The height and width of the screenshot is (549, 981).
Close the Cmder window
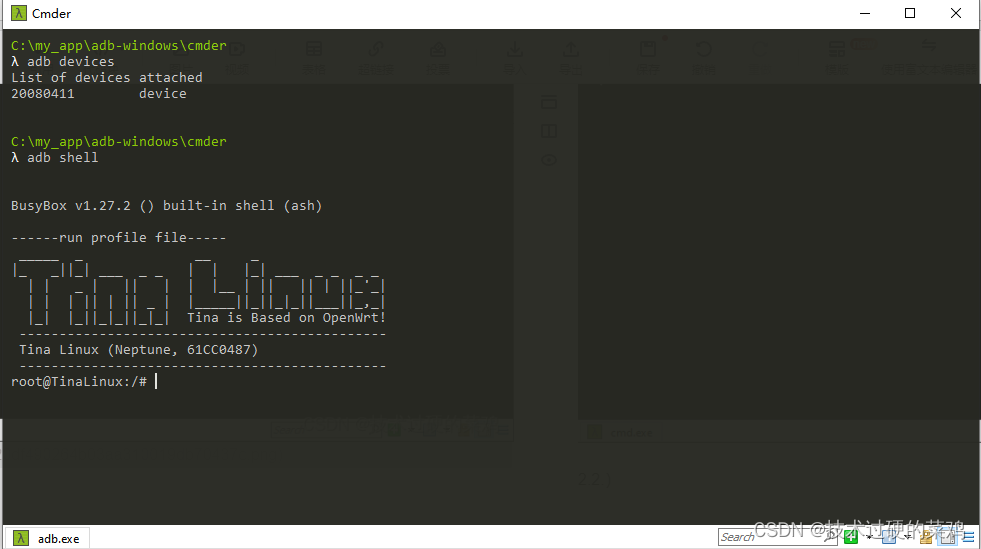point(956,14)
